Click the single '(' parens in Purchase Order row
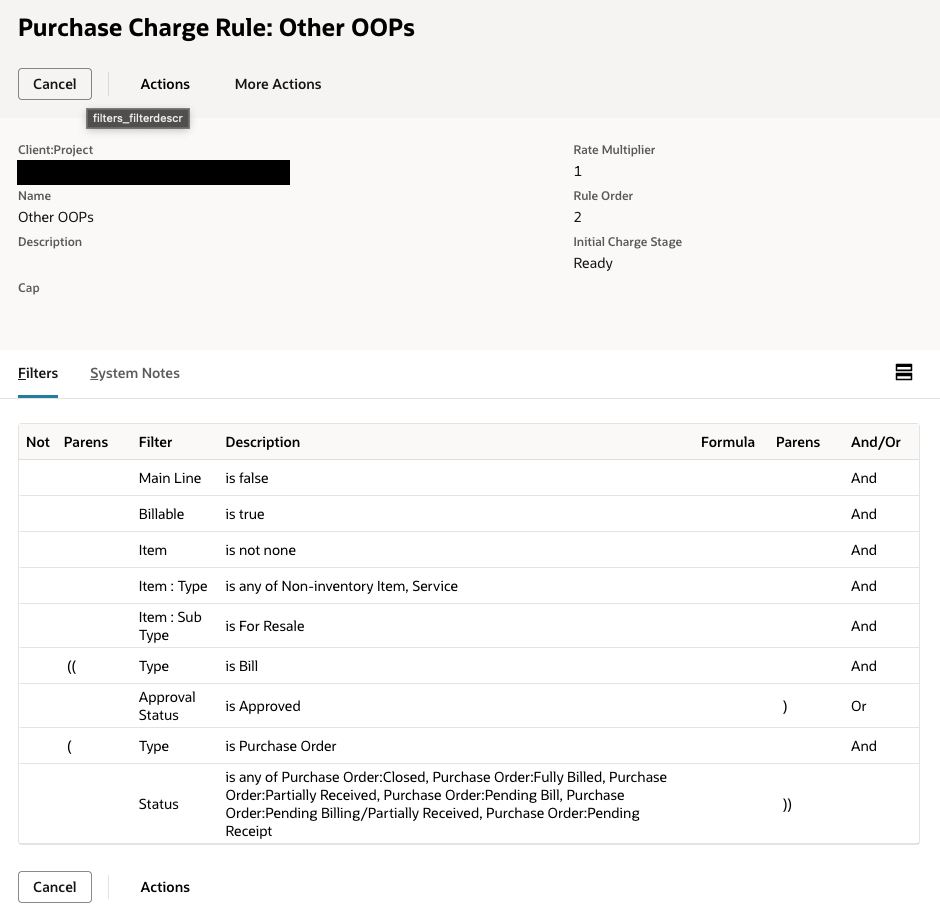 coord(70,746)
